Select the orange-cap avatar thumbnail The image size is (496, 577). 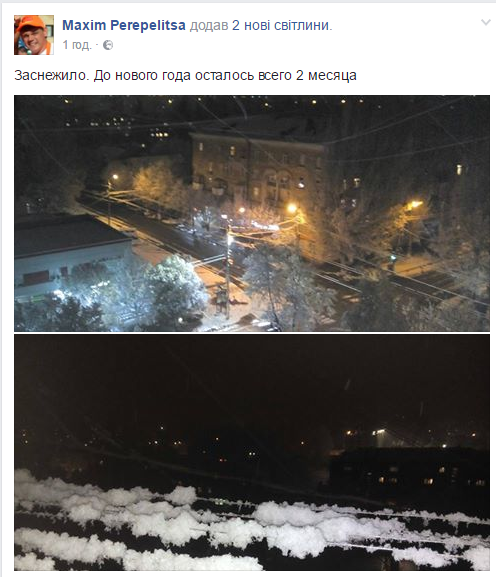34,35
